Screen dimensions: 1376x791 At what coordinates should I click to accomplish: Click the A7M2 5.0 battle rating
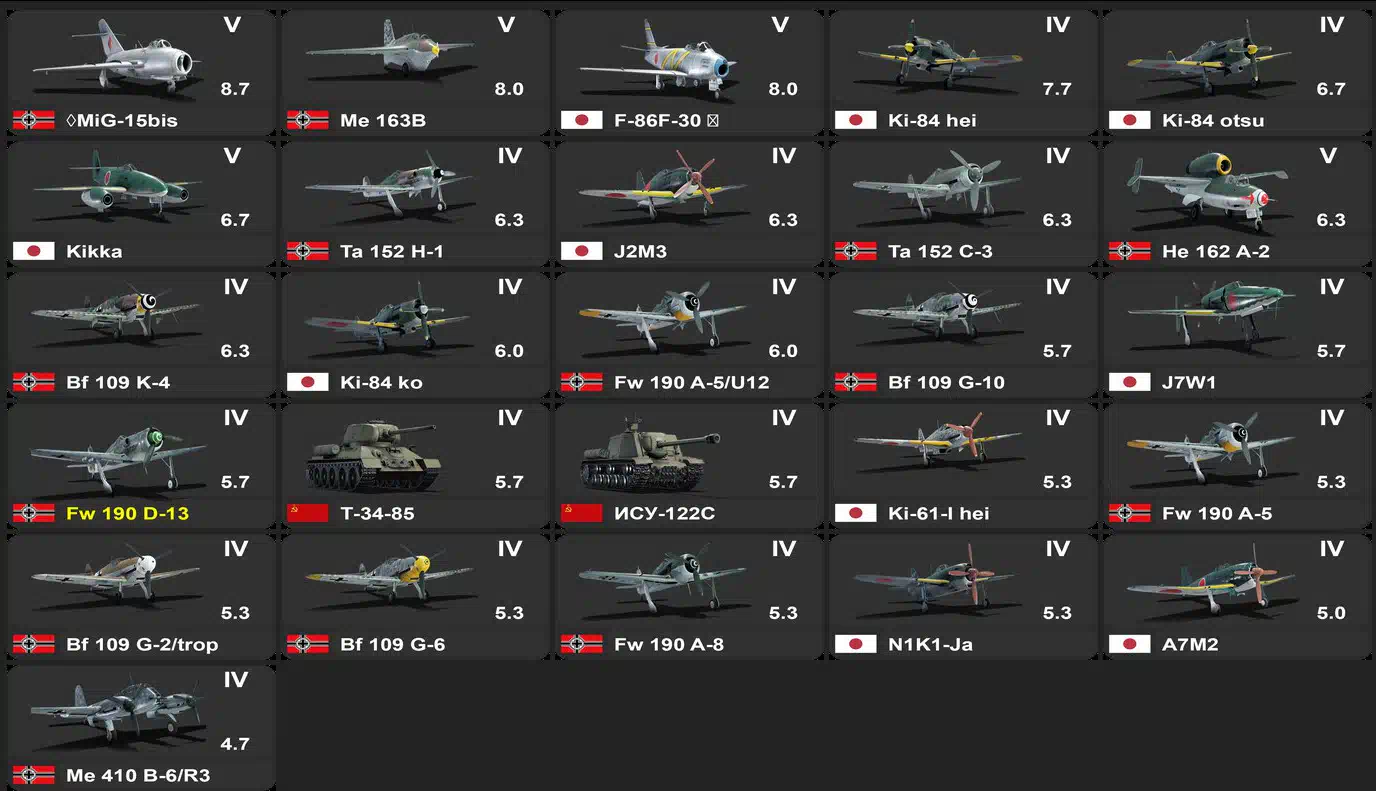[x=1331, y=613]
